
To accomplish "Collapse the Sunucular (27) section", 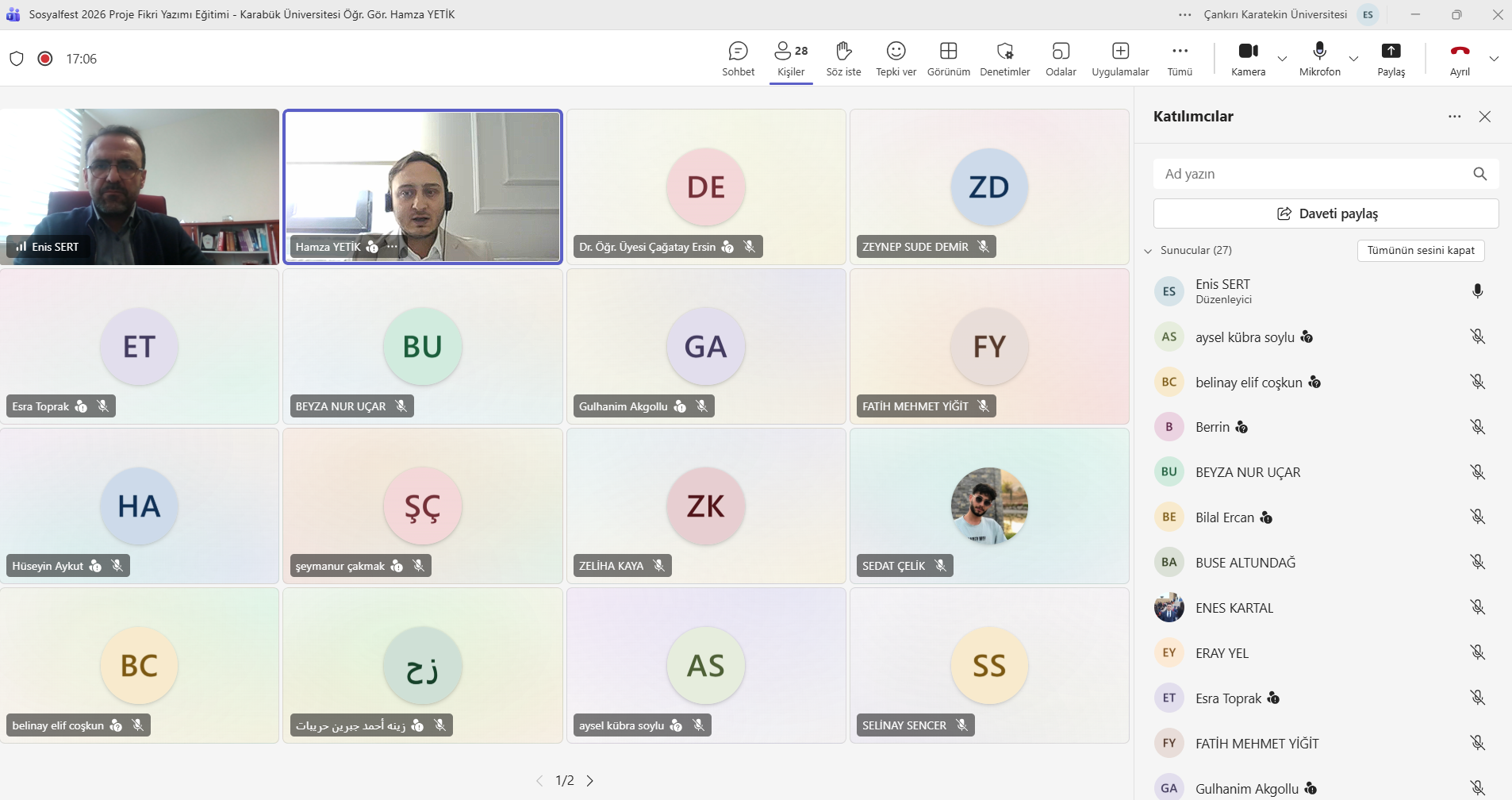I will (x=1148, y=251).
